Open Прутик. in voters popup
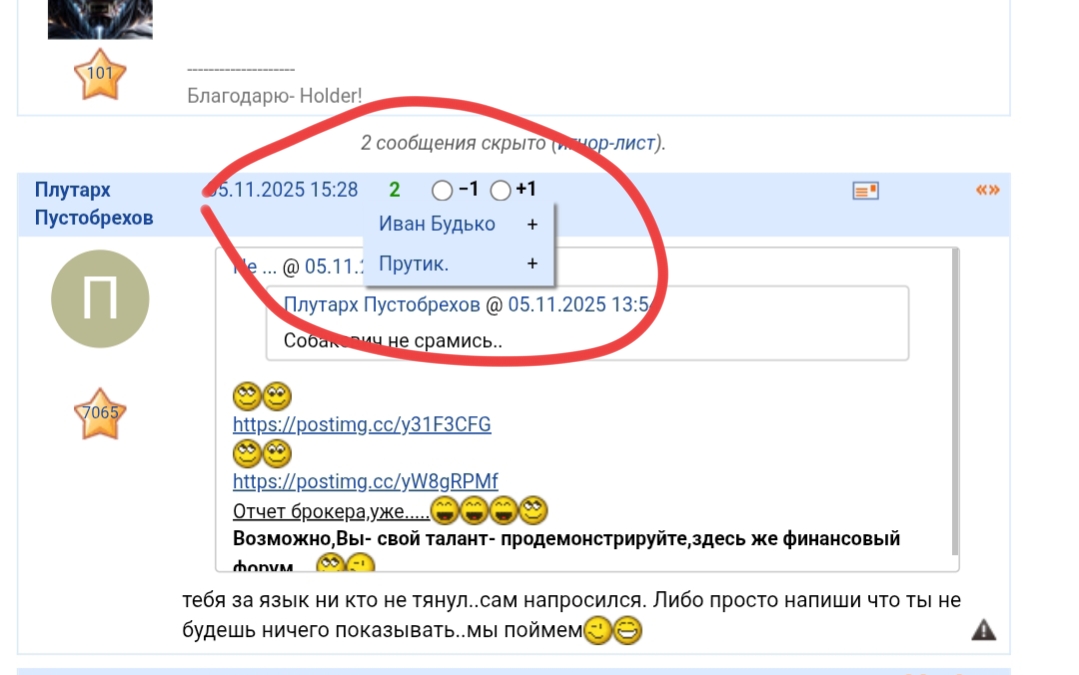This screenshot has width=1079, height=675. (414, 264)
